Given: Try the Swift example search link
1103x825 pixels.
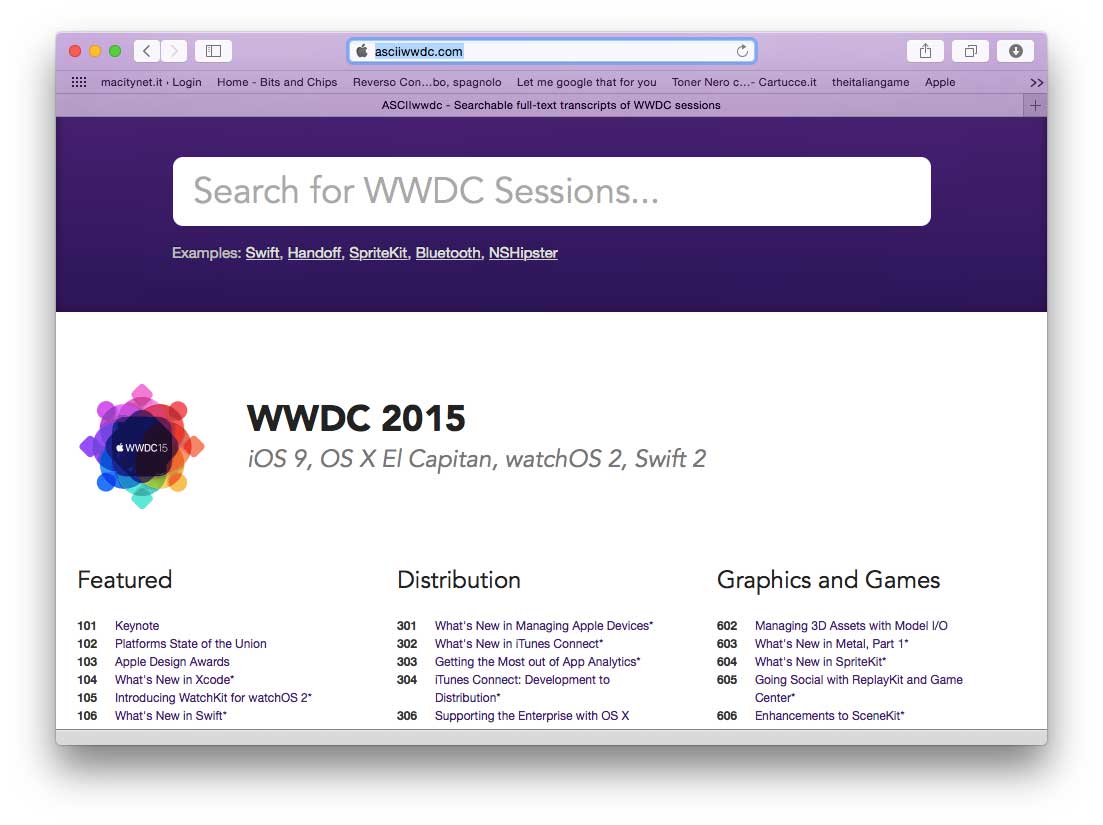Looking at the screenshot, I should coord(262,252).
